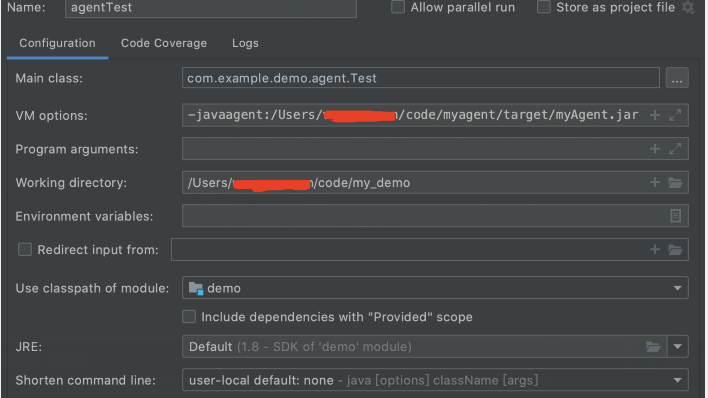Click the "Use classpath of module:" label
Screen dimensions: 708x398
click(x=92, y=288)
